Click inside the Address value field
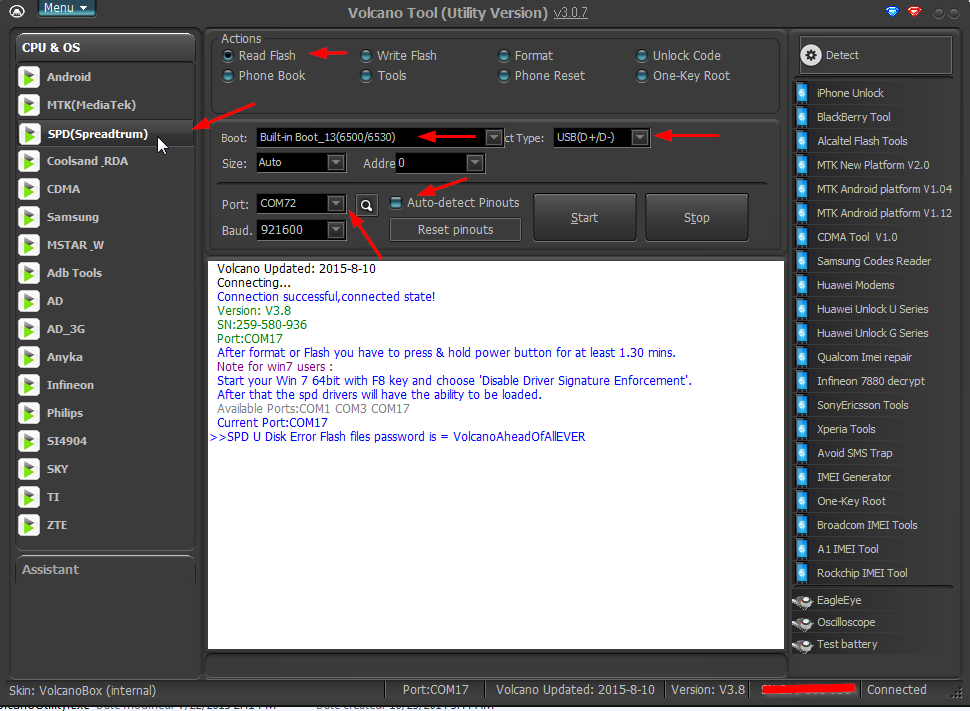 coord(431,163)
